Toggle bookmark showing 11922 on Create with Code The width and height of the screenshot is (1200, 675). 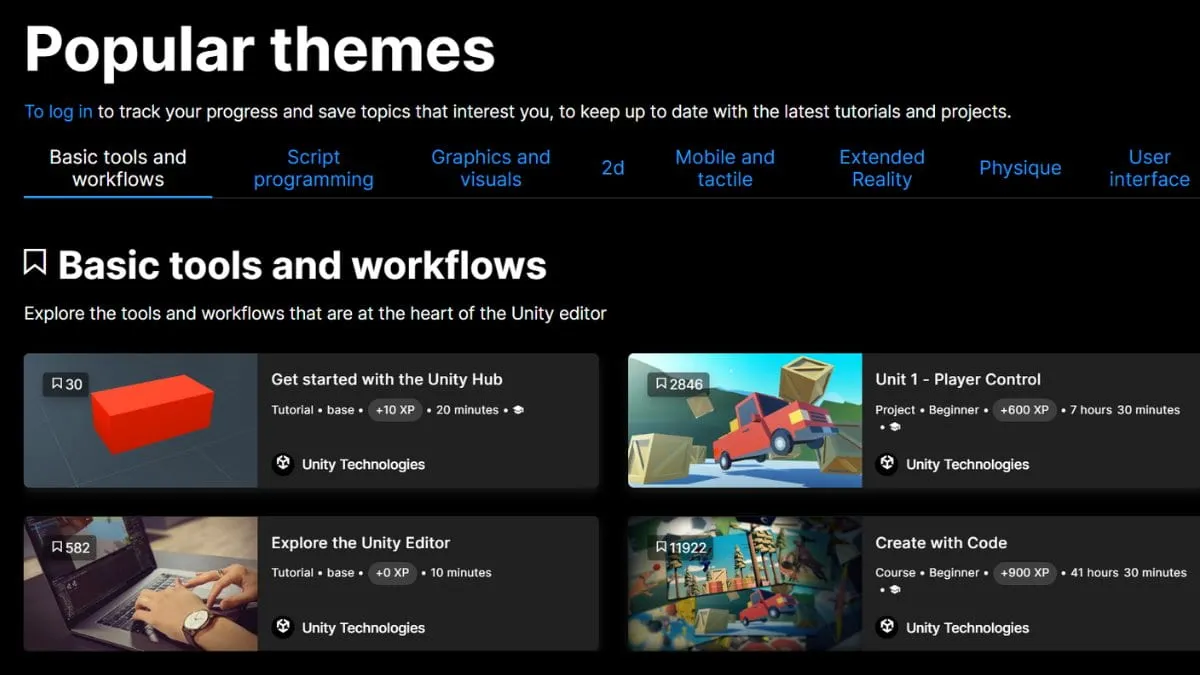pos(662,547)
